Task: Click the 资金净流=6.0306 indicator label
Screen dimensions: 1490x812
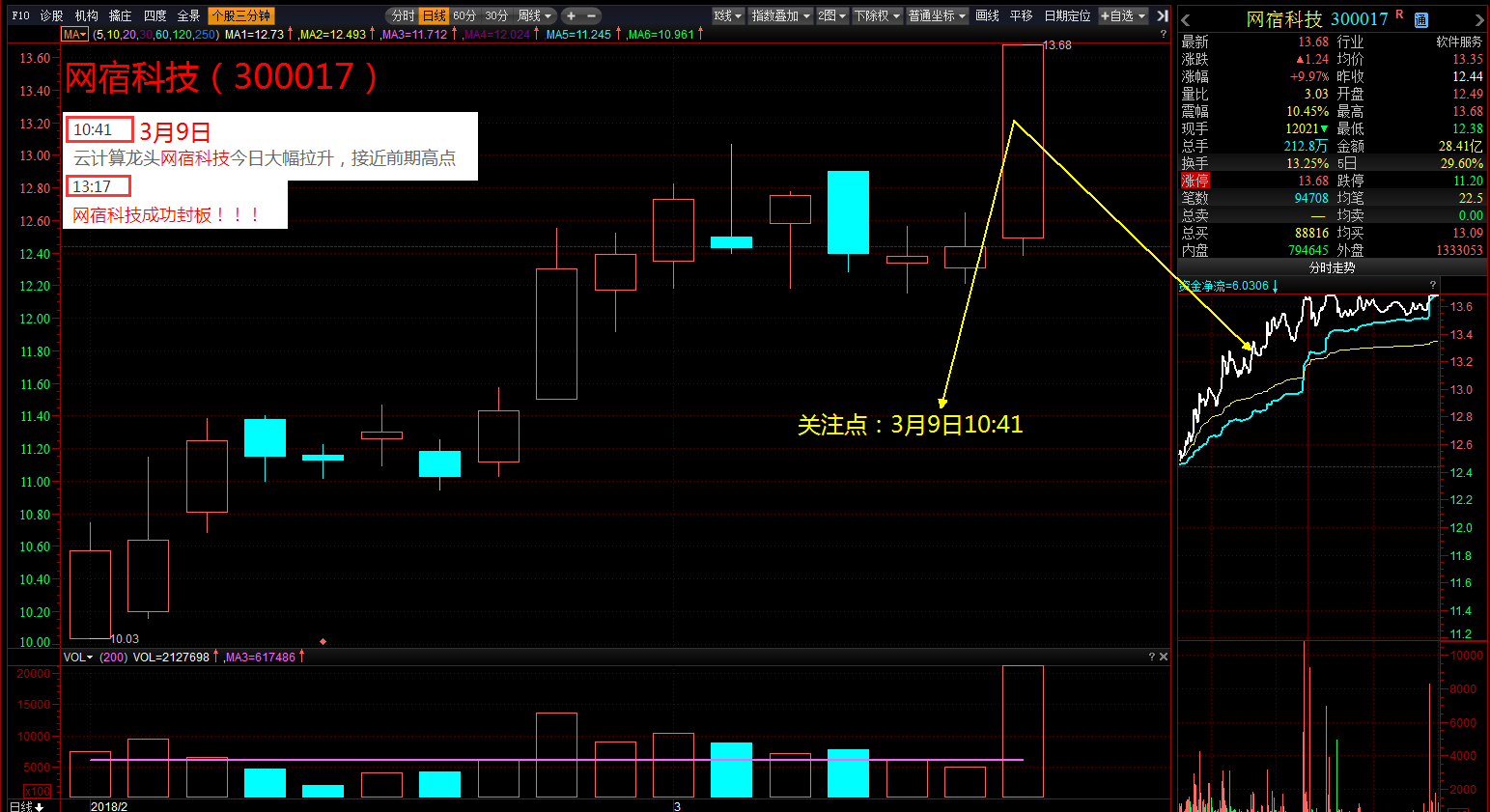Action: [1223, 286]
